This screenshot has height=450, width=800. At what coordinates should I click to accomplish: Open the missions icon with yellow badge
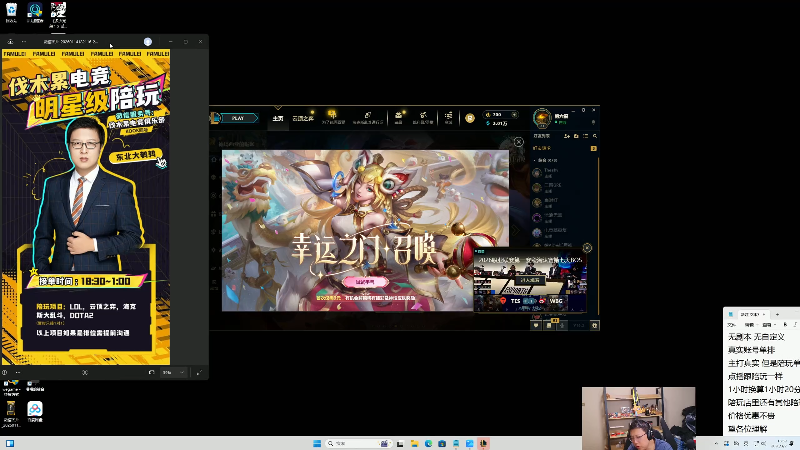(550, 324)
